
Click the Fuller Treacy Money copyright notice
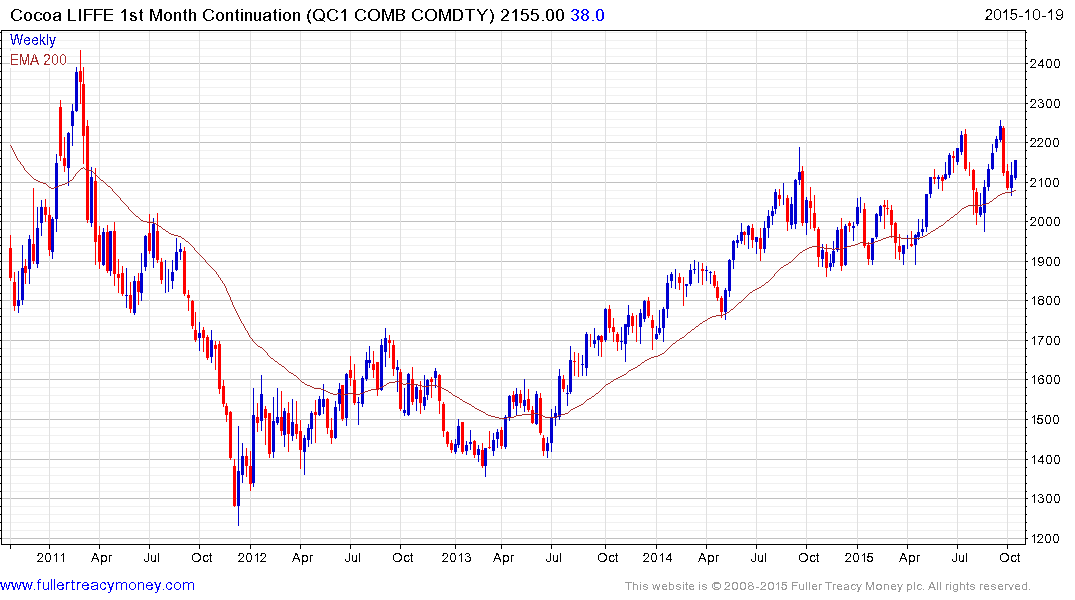click(x=827, y=586)
